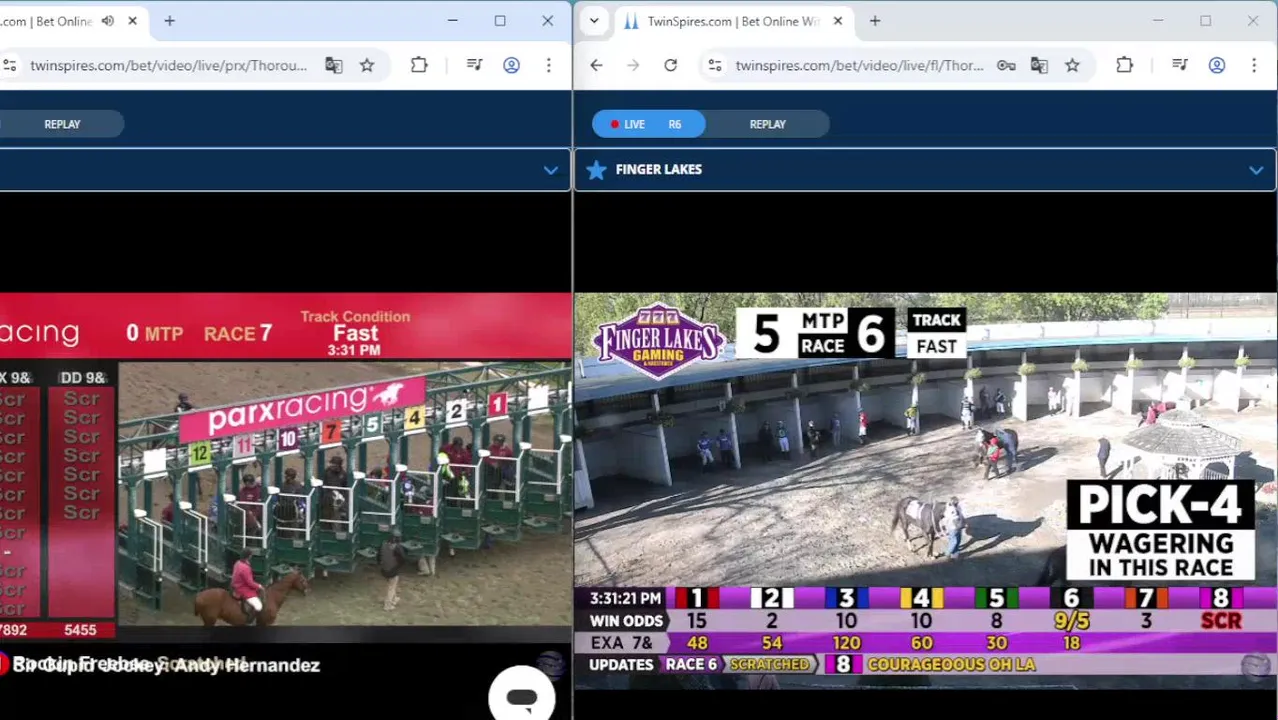The width and height of the screenshot is (1278, 720).
Task: Go back in right window
Action: pyautogui.click(x=596, y=65)
